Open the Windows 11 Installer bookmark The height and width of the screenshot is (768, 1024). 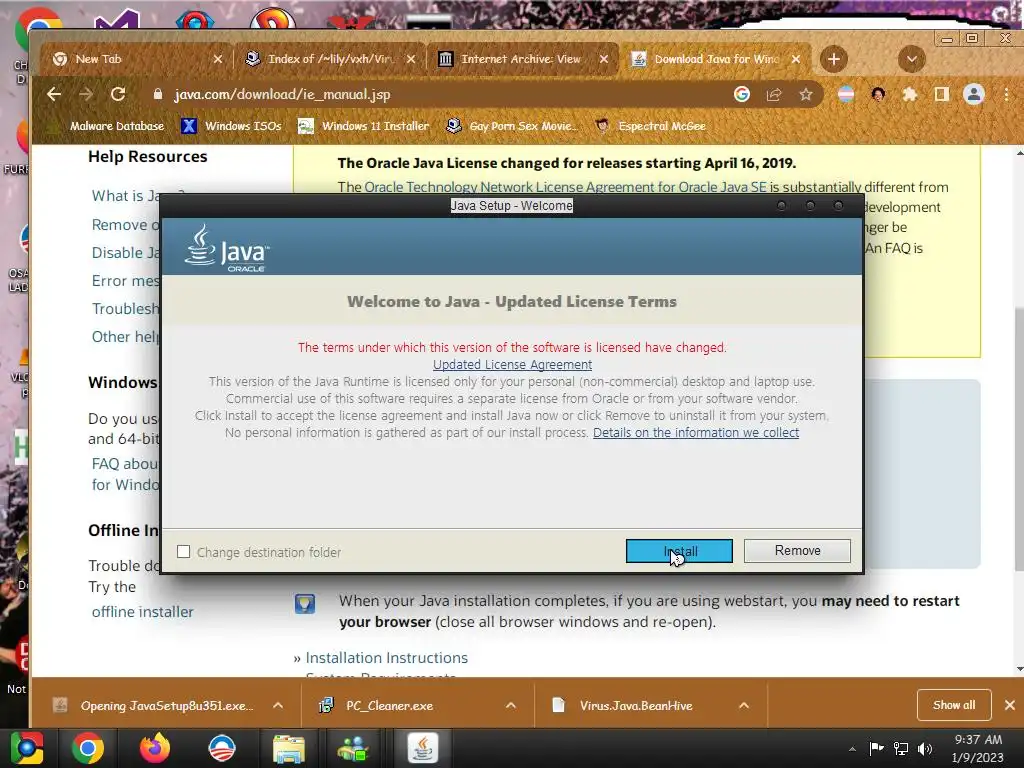tap(364, 126)
